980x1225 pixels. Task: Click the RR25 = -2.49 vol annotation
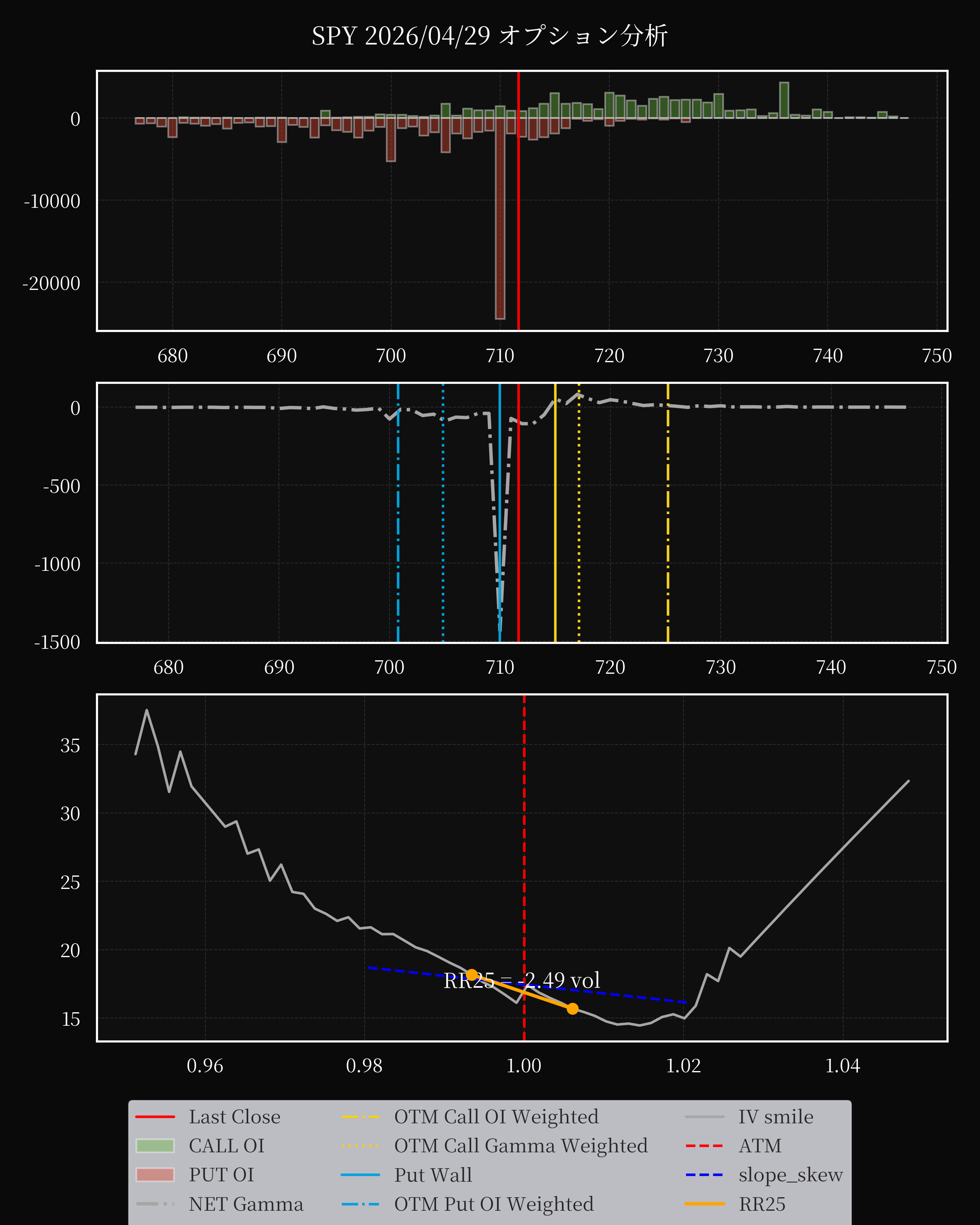(x=521, y=980)
